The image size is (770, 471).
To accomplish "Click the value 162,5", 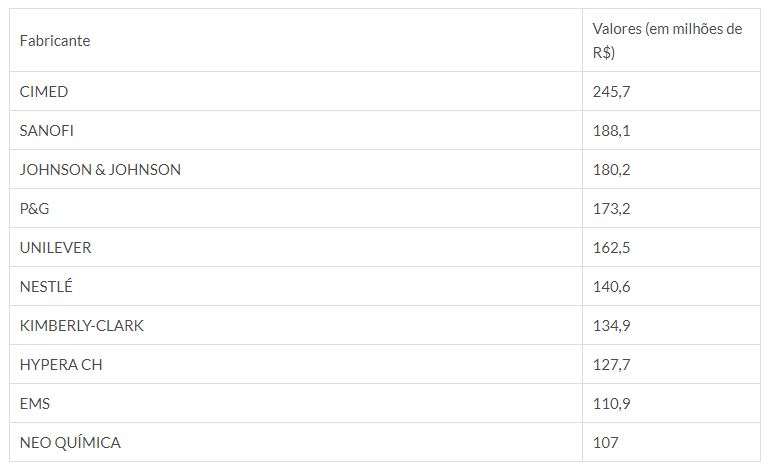I will pos(611,248).
